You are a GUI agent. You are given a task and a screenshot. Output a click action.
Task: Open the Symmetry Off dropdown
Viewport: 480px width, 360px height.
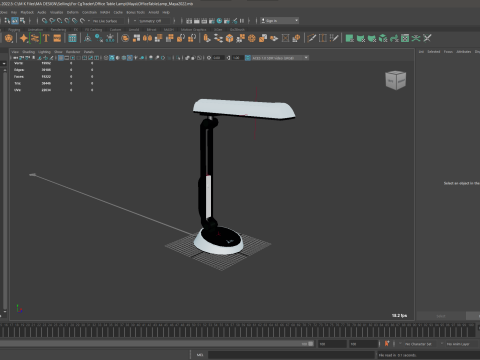[x=155, y=21]
